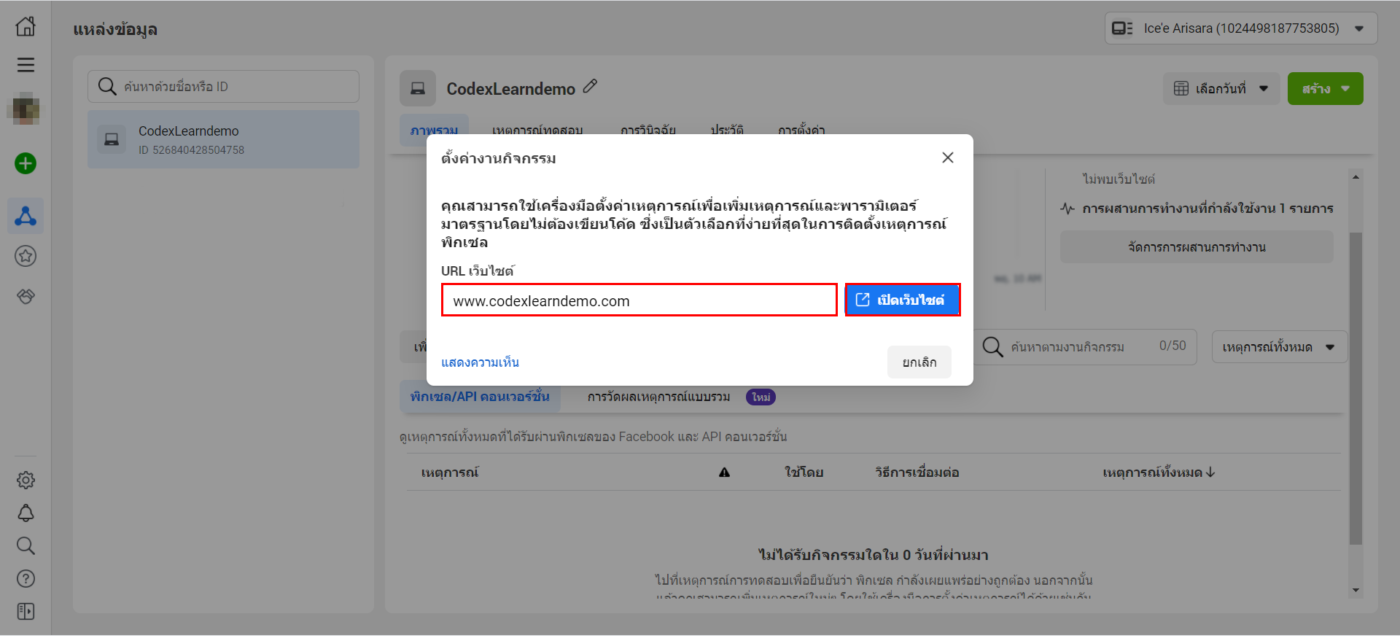
Task: Open the เหตุการณ์ทั้งหมด filter dropdown
Action: [x=1279, y=347]
